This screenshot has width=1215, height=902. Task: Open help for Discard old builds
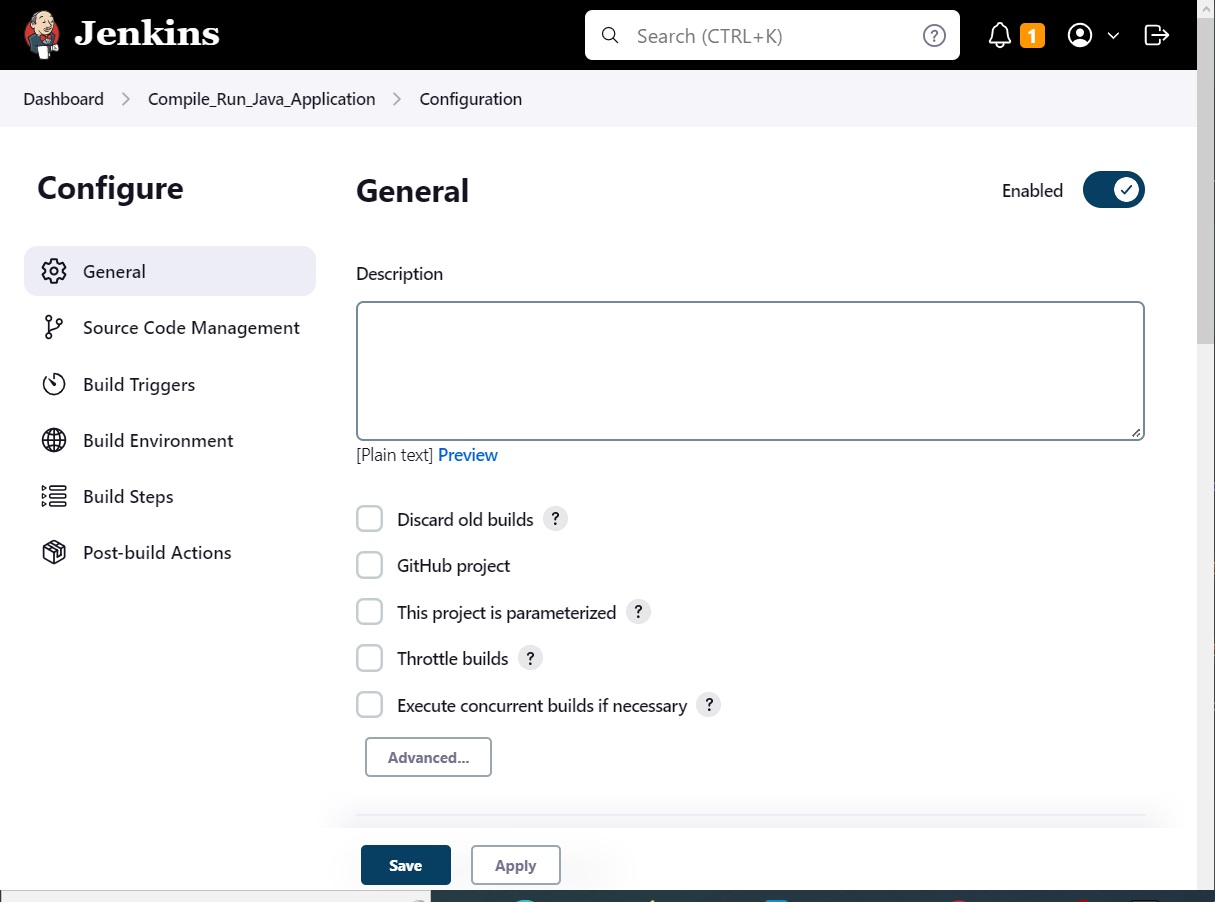coord(555,519)
